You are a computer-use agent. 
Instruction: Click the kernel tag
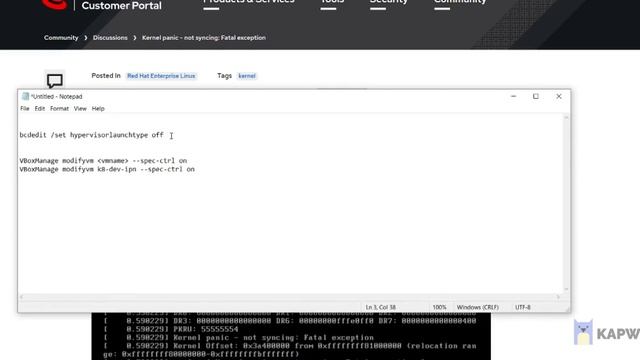pos(247,76)
